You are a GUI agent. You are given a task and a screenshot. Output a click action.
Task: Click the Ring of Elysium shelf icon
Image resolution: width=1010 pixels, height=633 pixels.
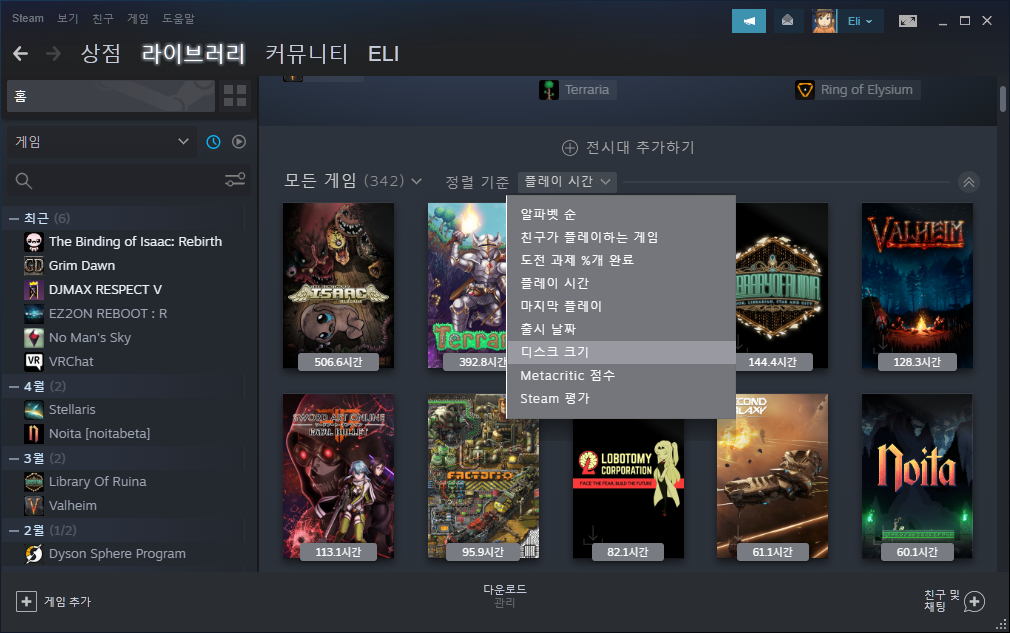pyautogui.click(x=805, y=90)
